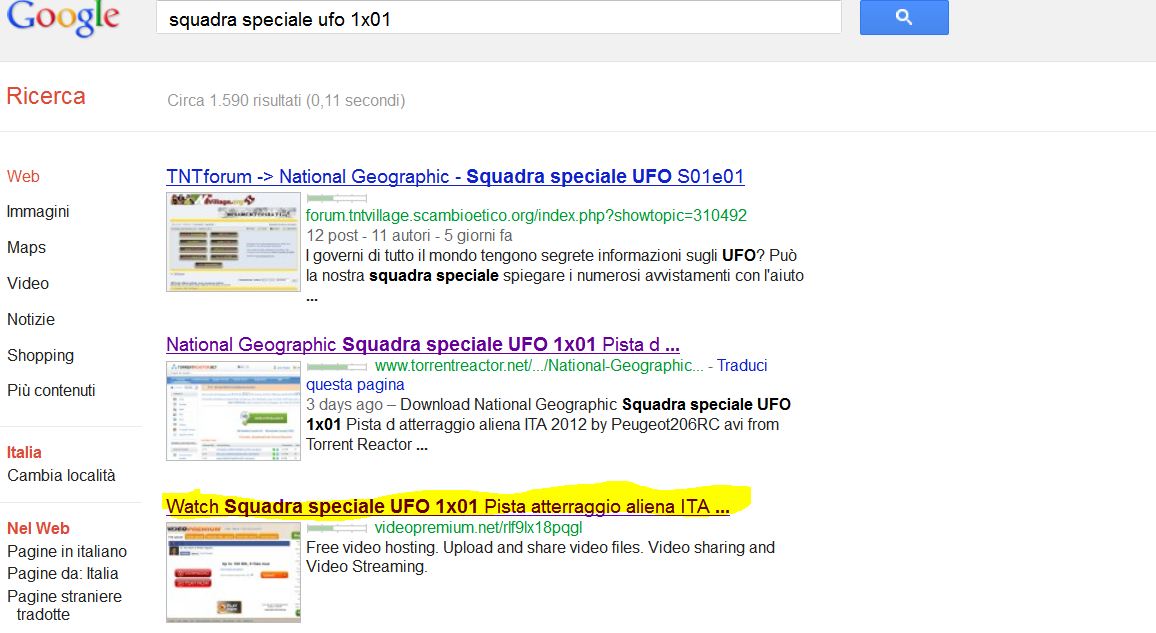Expand Più contenuti options

click(x=52, y=391)
